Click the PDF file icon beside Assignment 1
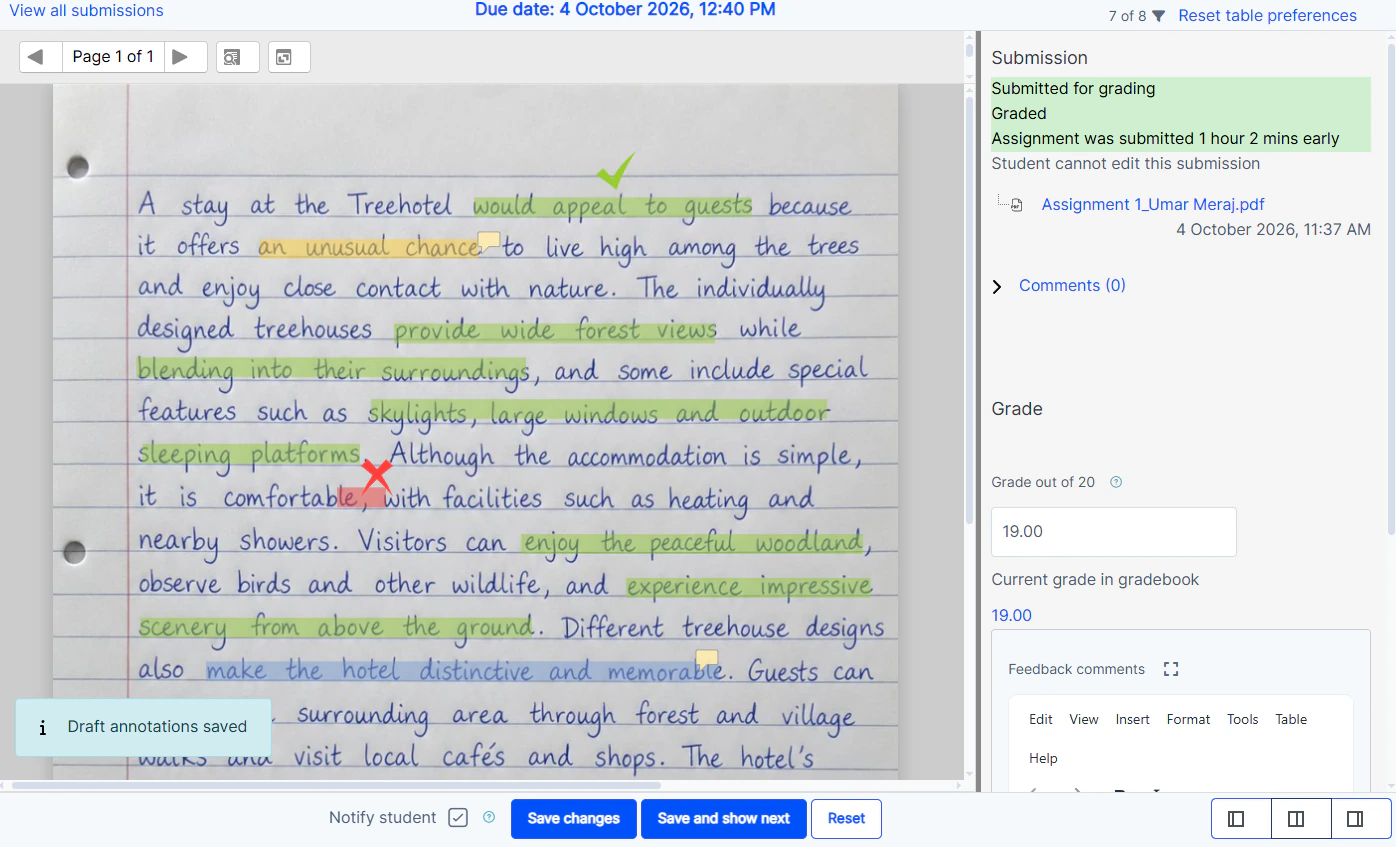 [1017, 205]
